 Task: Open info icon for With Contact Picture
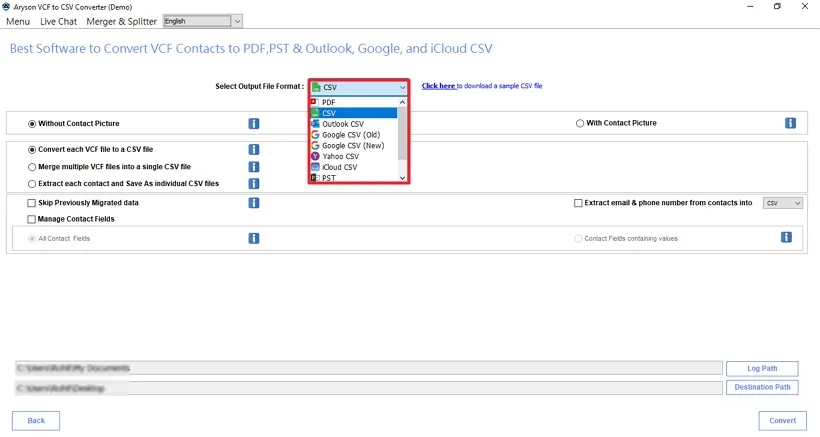[x=790, y=123]
